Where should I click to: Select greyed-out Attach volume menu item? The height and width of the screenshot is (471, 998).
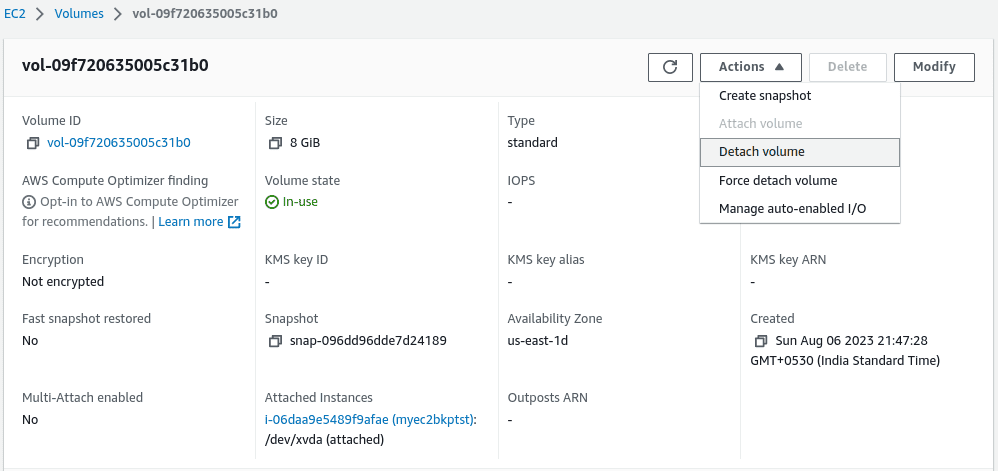coord(799,123)
